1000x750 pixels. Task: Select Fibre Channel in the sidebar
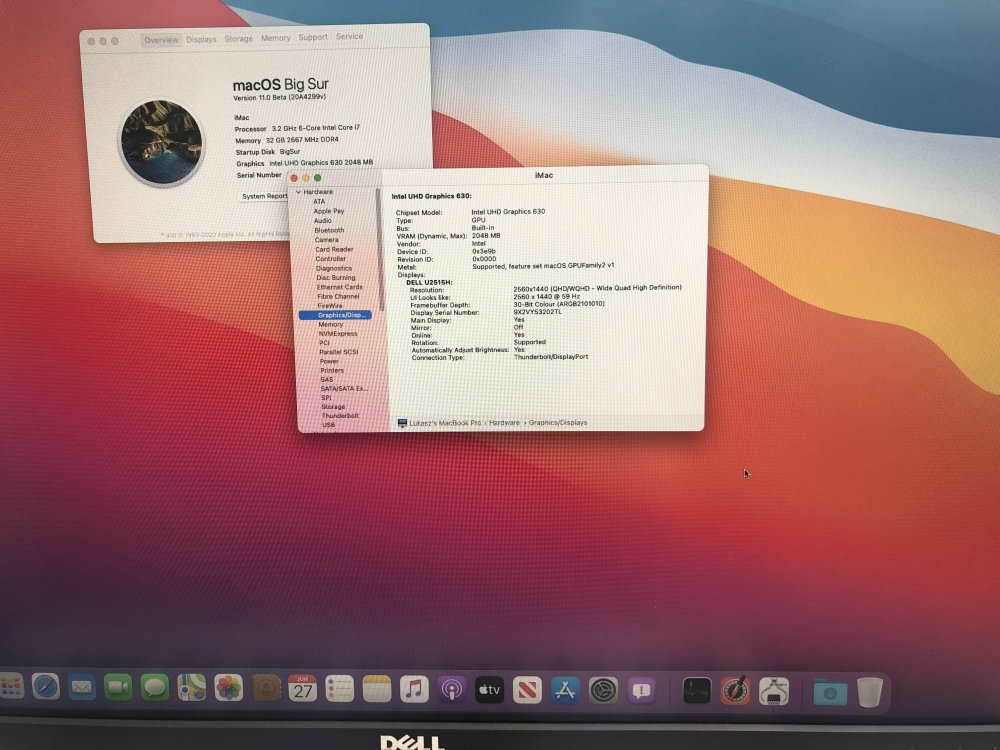click(338, 297)
